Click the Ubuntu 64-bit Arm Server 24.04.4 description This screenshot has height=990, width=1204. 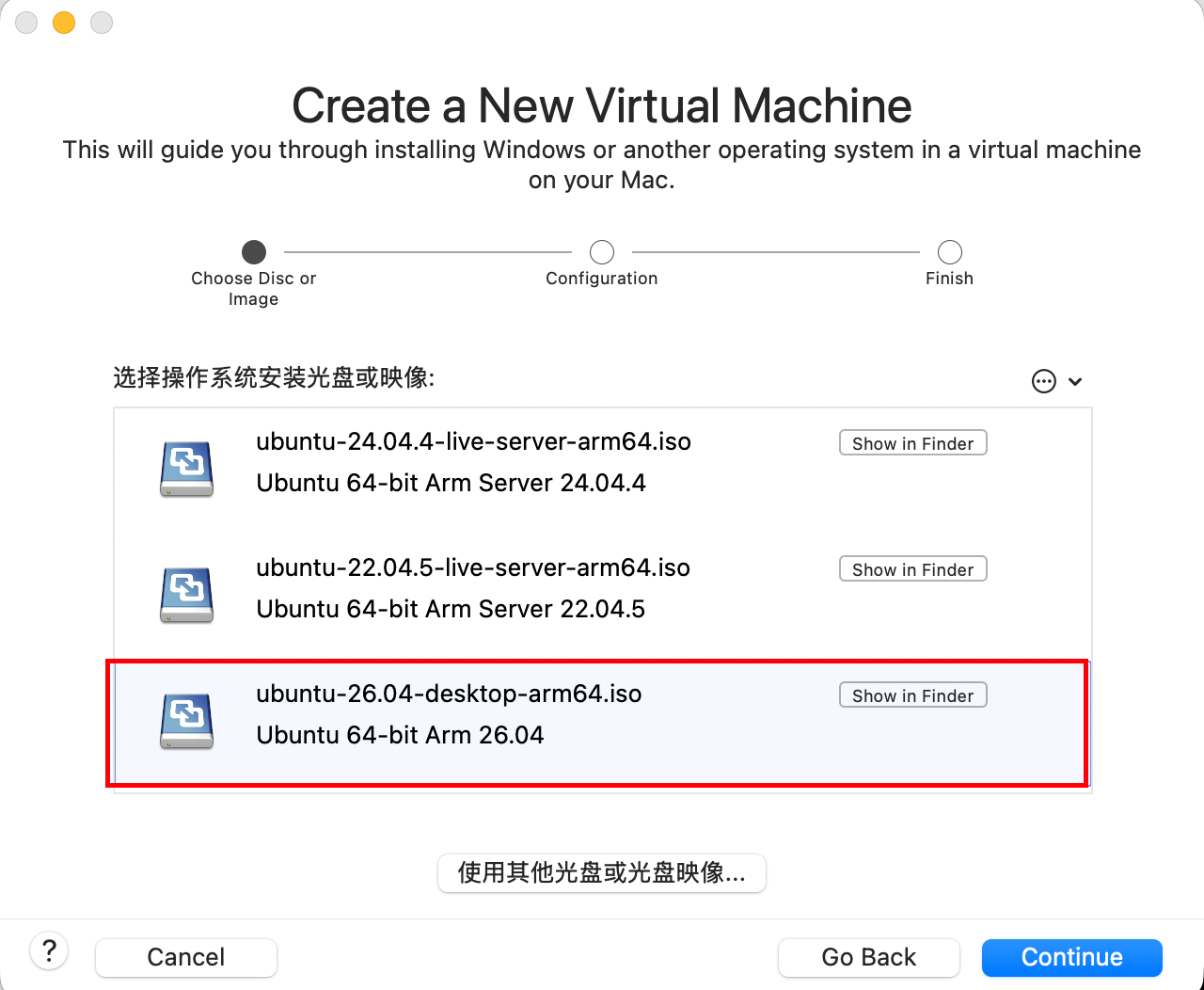pos(451,483)
